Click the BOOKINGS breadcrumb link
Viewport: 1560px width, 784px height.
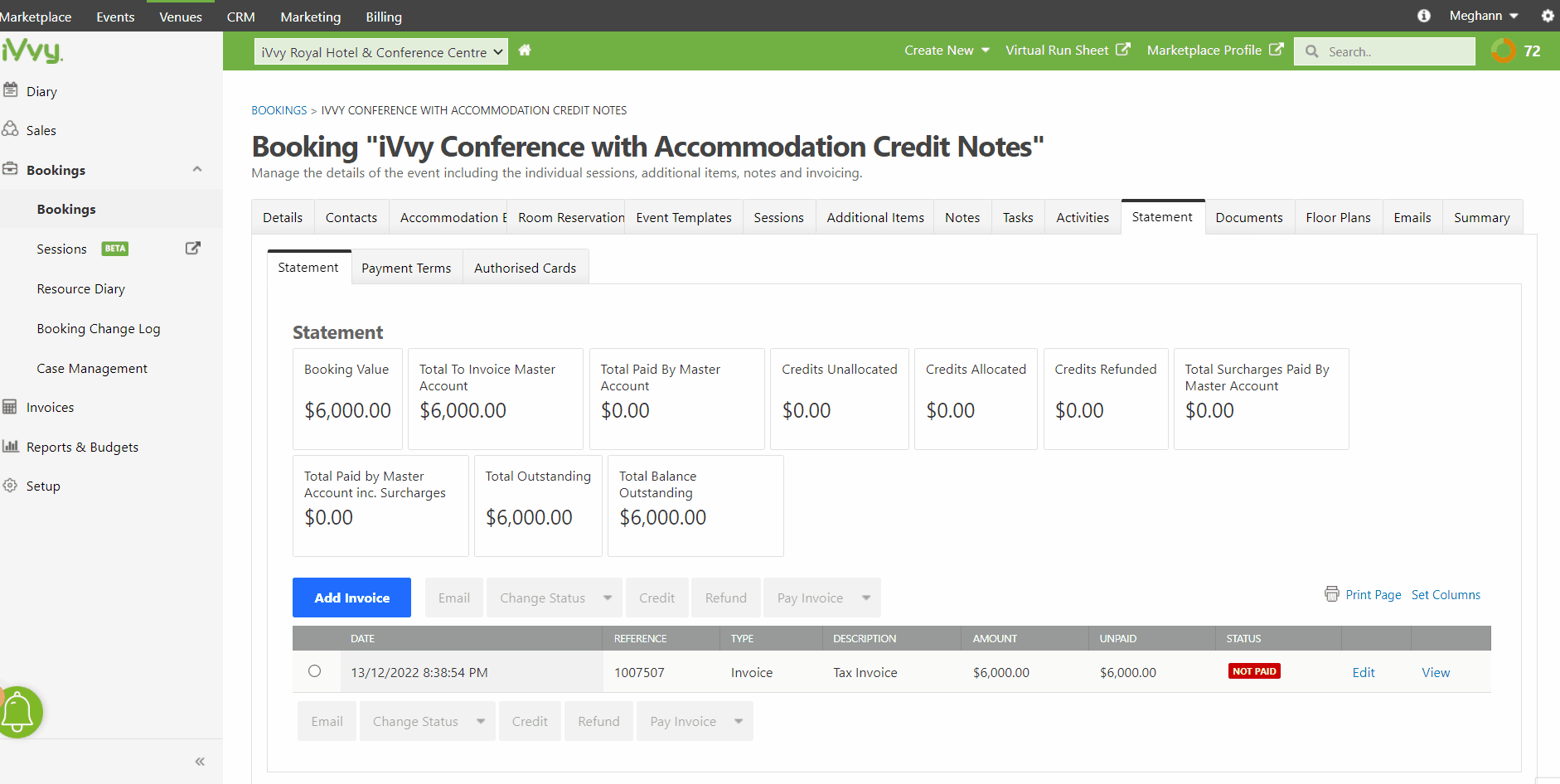[x=279, y=110]
